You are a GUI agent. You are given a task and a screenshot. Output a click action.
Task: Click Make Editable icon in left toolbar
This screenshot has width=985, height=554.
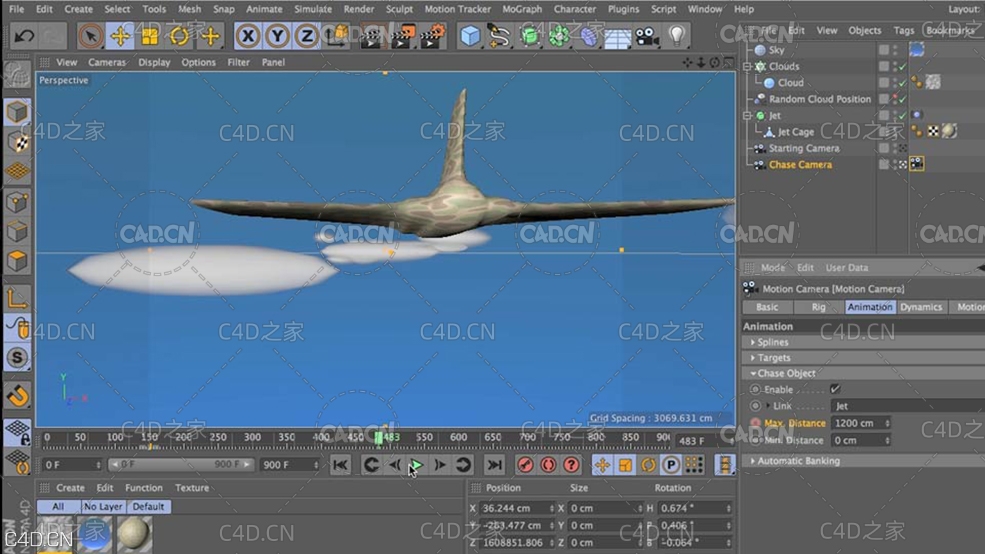(17, 76)
